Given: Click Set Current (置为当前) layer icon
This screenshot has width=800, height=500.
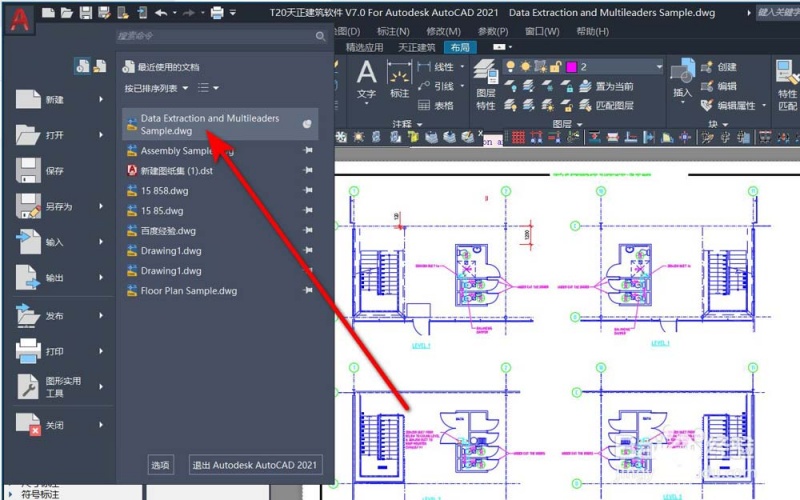Looking at the screenshot, I should pyautogui.click(x=586, y=86).
